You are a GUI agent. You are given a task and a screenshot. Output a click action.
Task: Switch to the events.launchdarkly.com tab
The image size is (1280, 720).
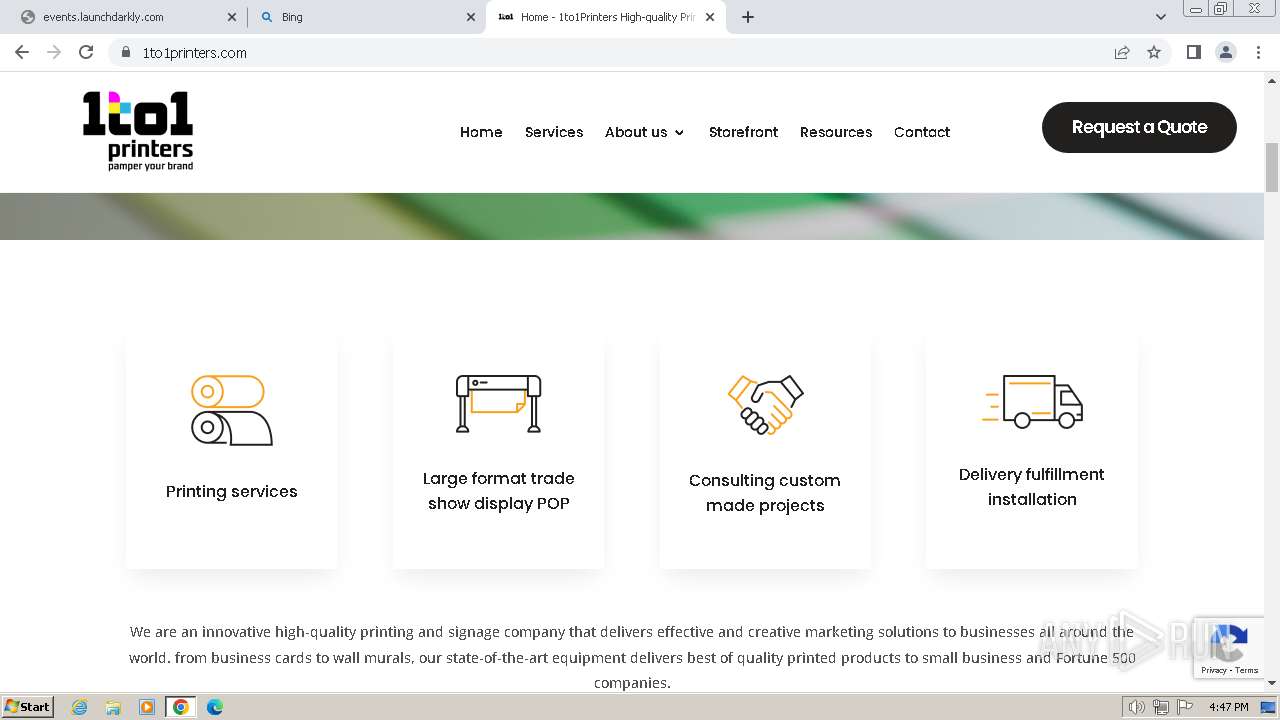pyautogui.click(x=128, y=17)
